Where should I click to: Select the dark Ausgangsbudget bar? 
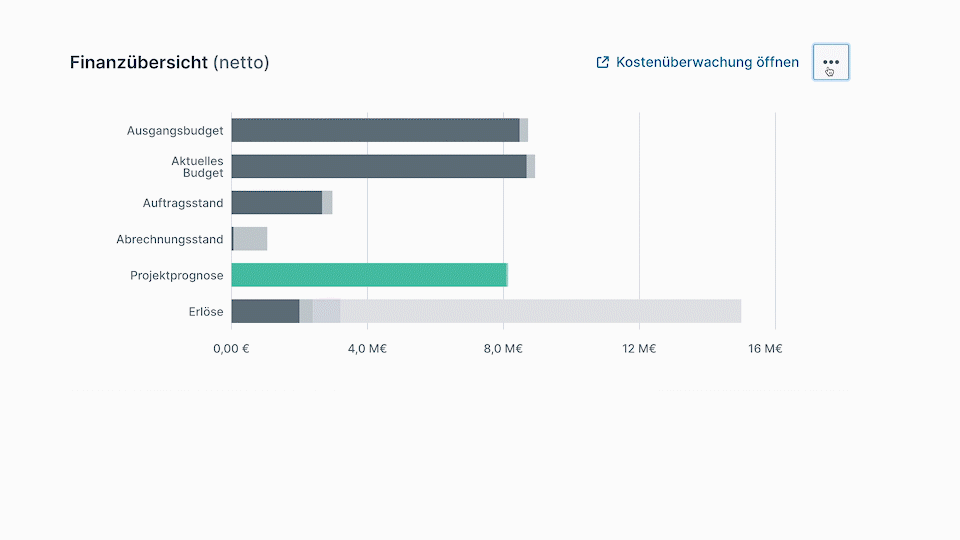pyautogui.click(x=375, y=130)
